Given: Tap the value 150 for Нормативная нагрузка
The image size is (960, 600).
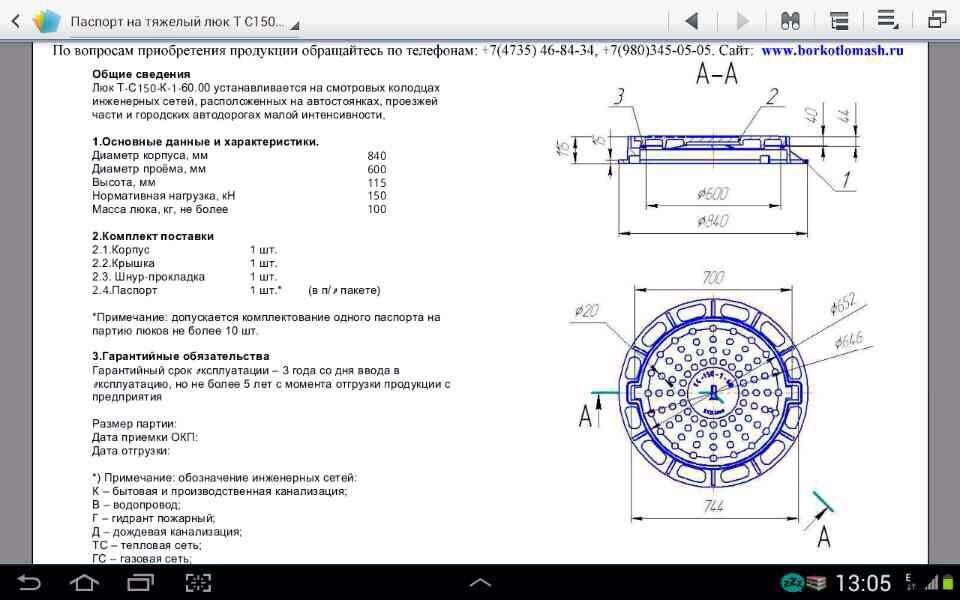Looking at the screenshot, I should click(377, 196).
